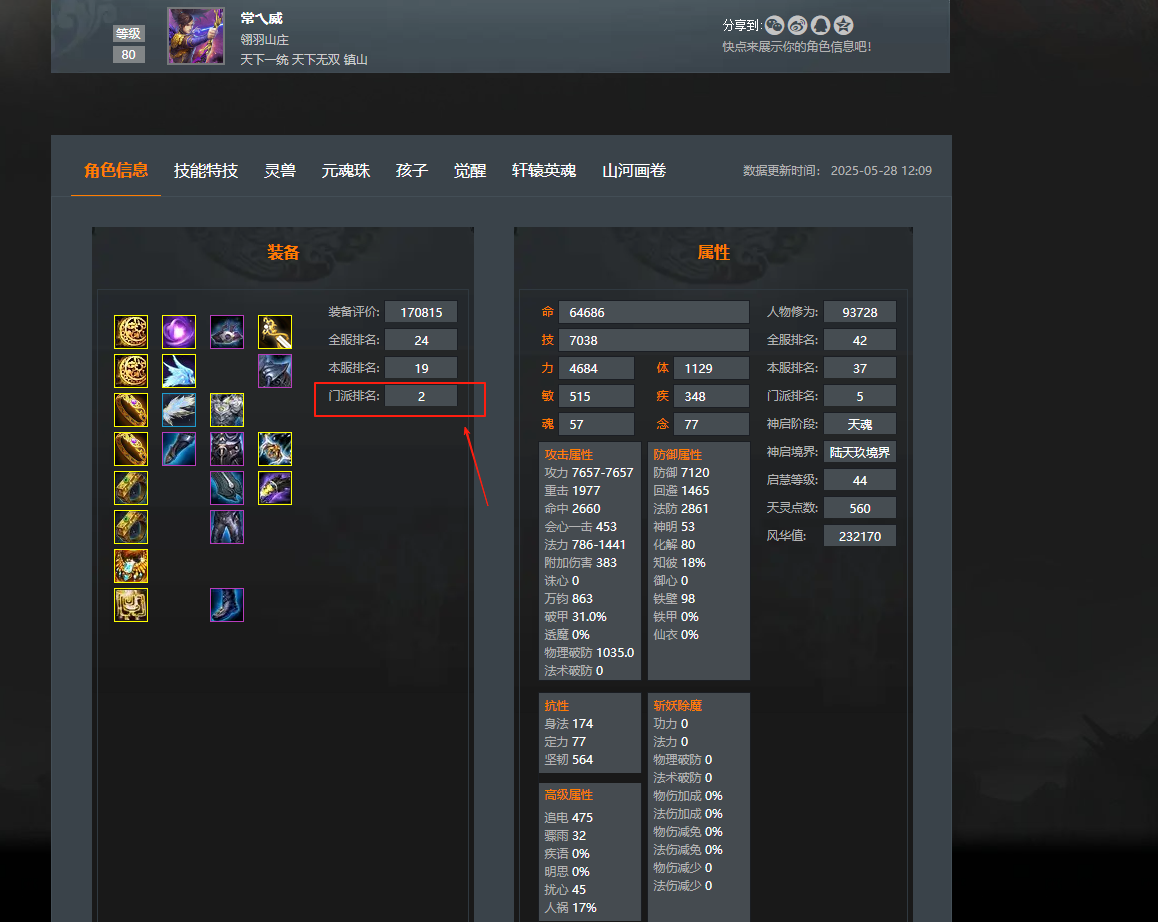
Task: Select the purple orb equipment icon
Action: click(179, 332)
